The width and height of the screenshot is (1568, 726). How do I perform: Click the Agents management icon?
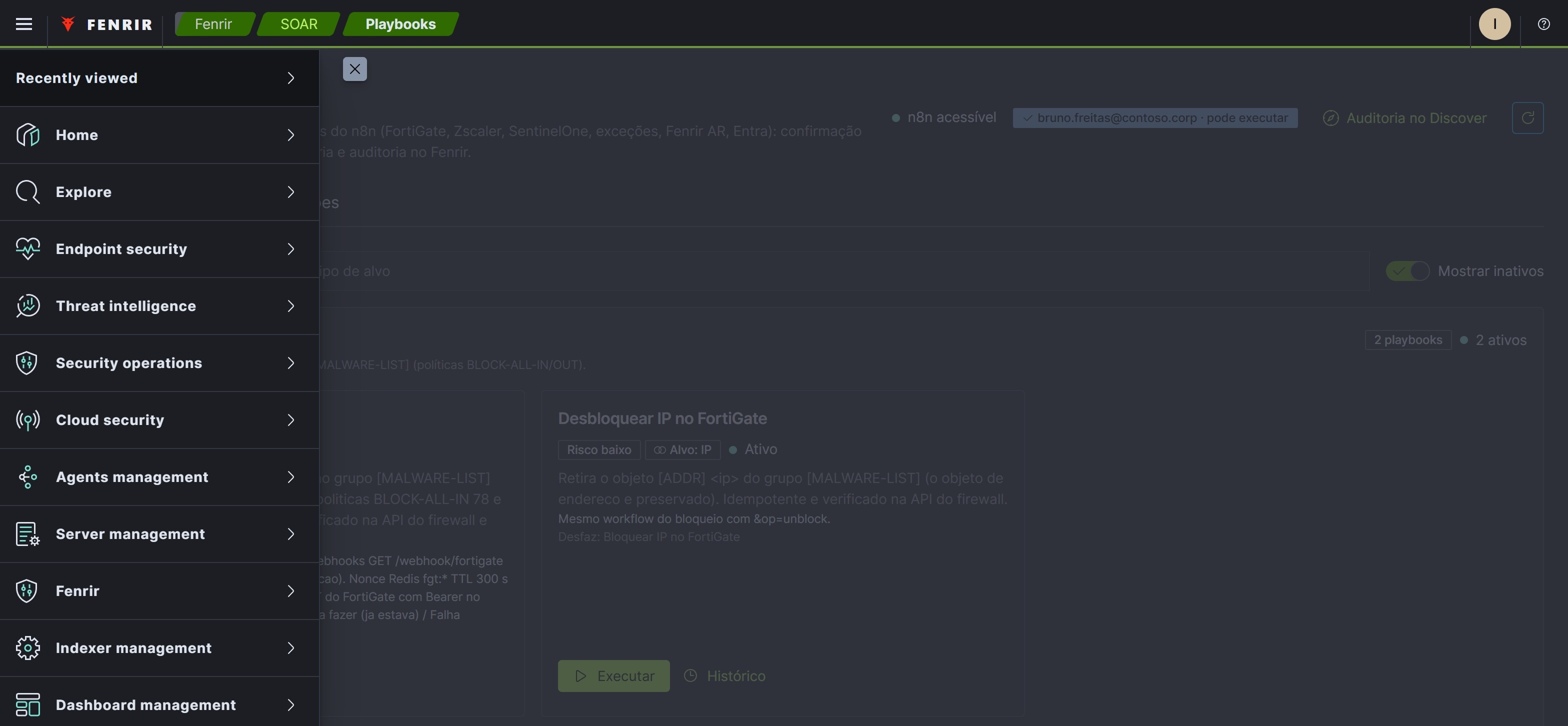click(x=27, y=477)
